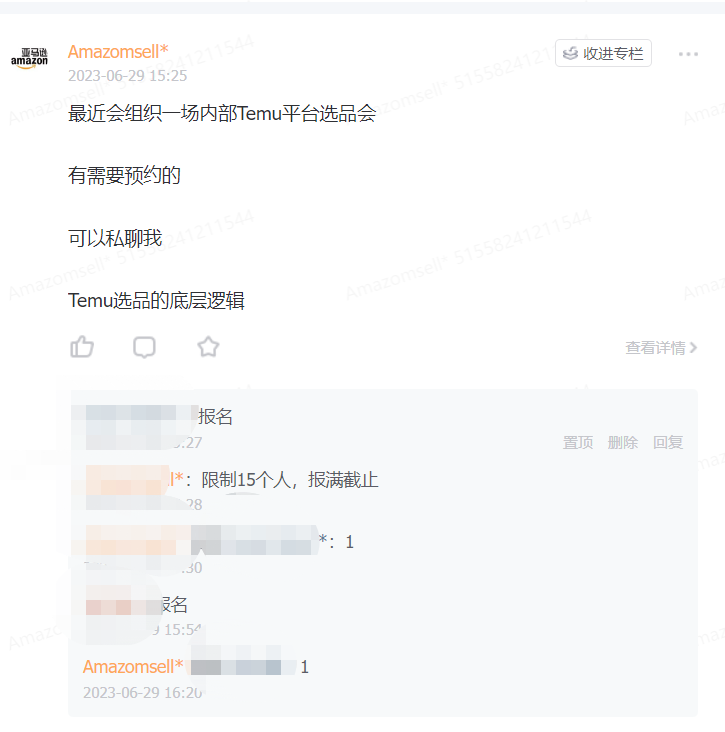
Task: Click Amazomsell* name in bottom comment
Action: click(x=133, y=667)
